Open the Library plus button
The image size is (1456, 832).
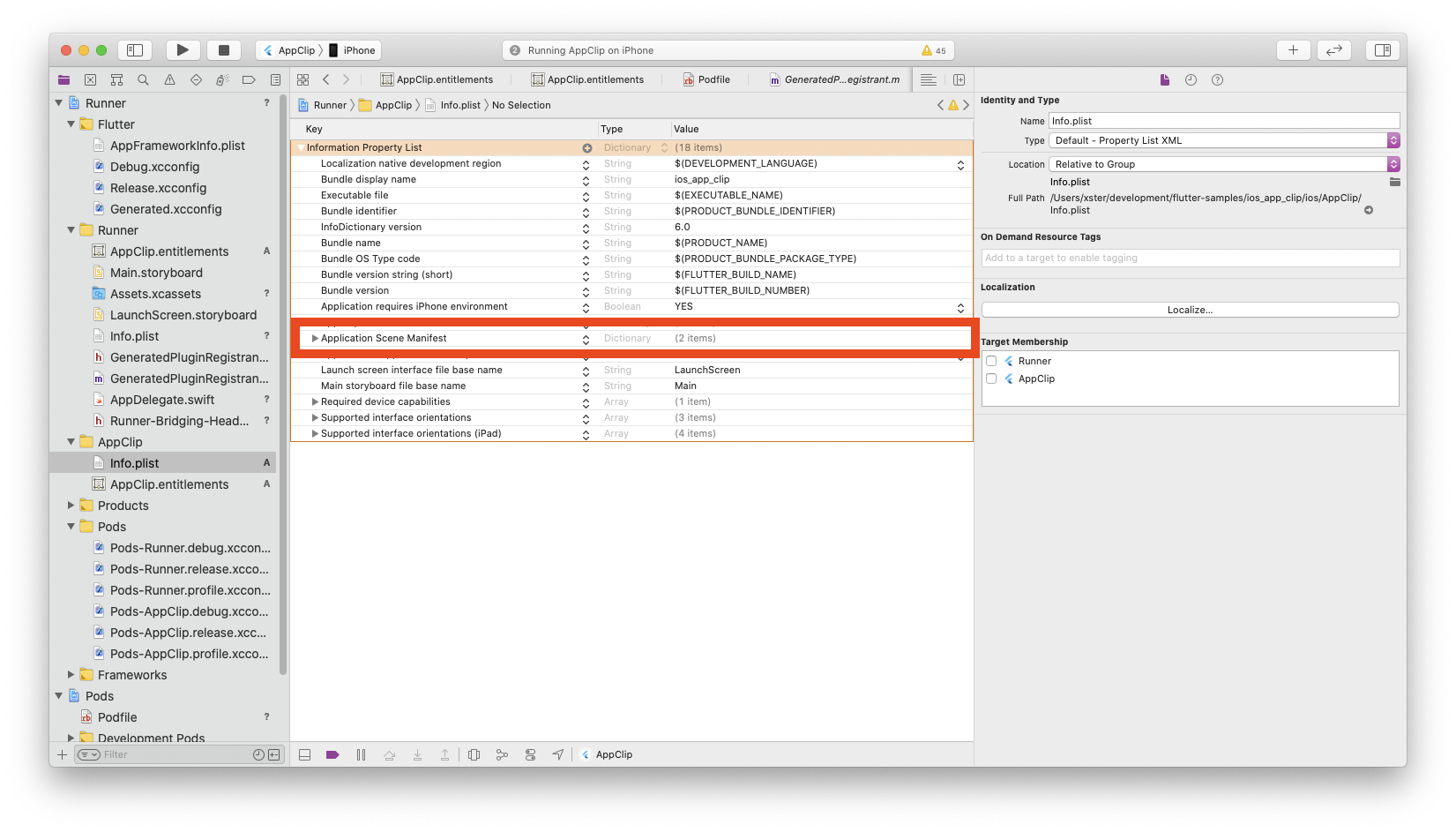point(1292,50)
